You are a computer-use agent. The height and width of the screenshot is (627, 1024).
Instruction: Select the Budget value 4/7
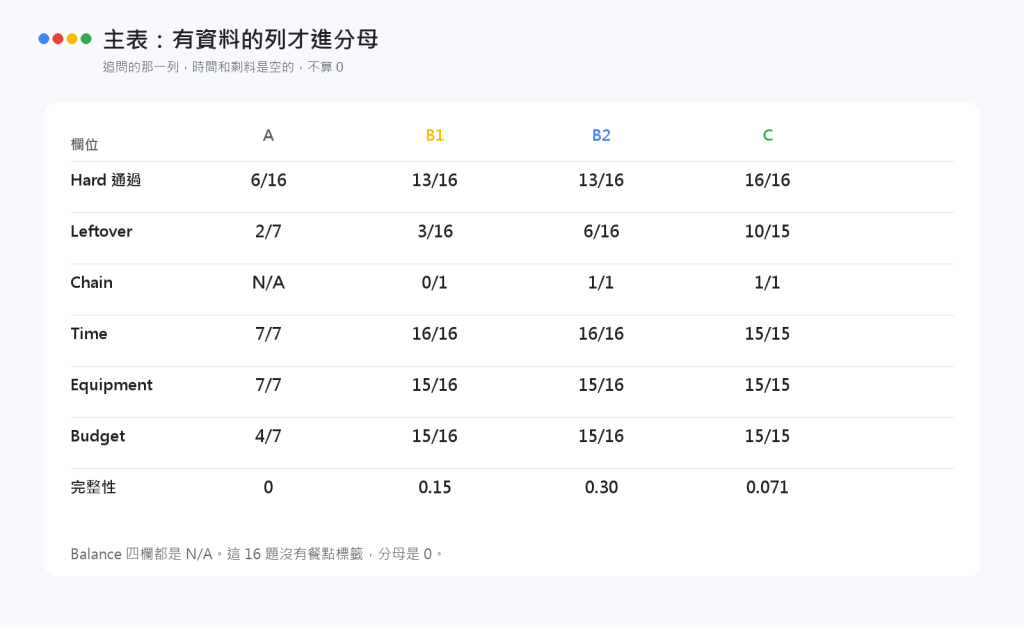pyautogui.click(x=268, y=436)
